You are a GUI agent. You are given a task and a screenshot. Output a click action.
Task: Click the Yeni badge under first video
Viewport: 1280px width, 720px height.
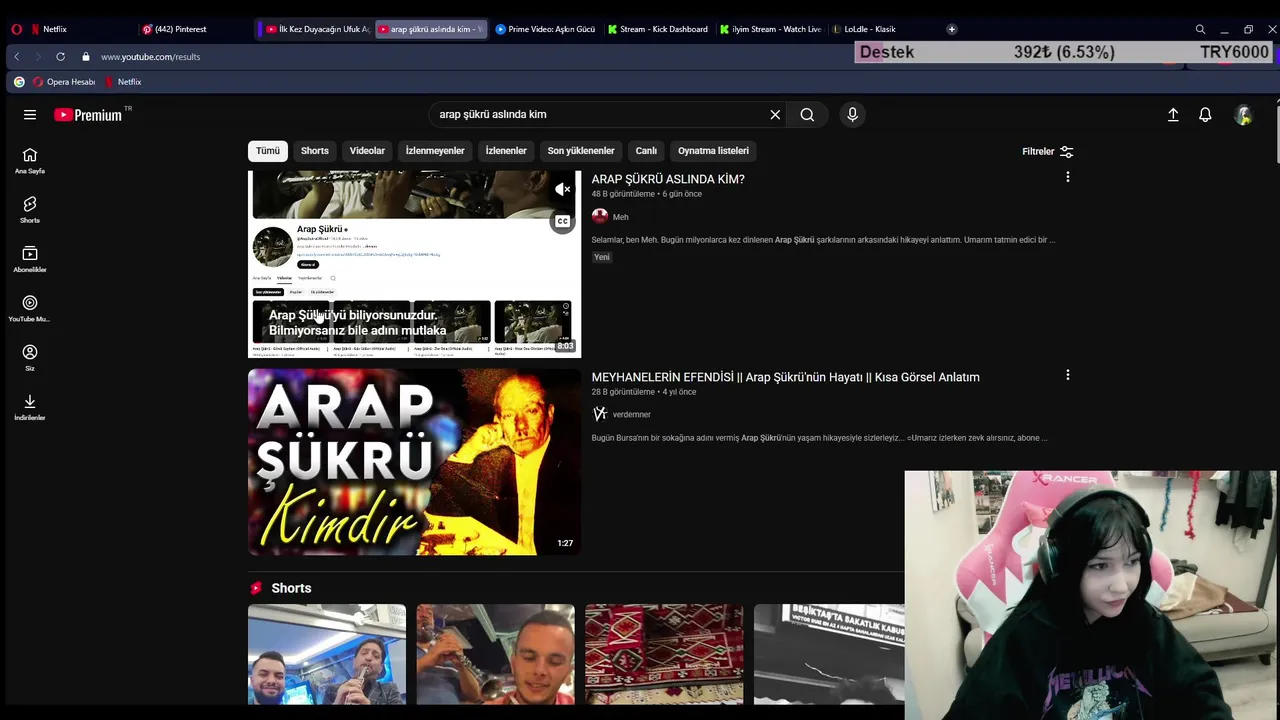coord(601,257)
